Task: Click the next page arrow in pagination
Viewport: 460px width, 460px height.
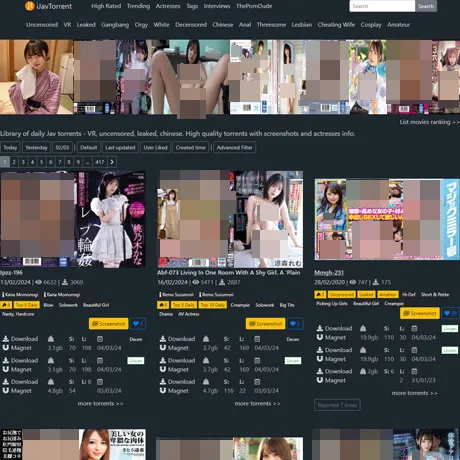Action: point(112,162)
